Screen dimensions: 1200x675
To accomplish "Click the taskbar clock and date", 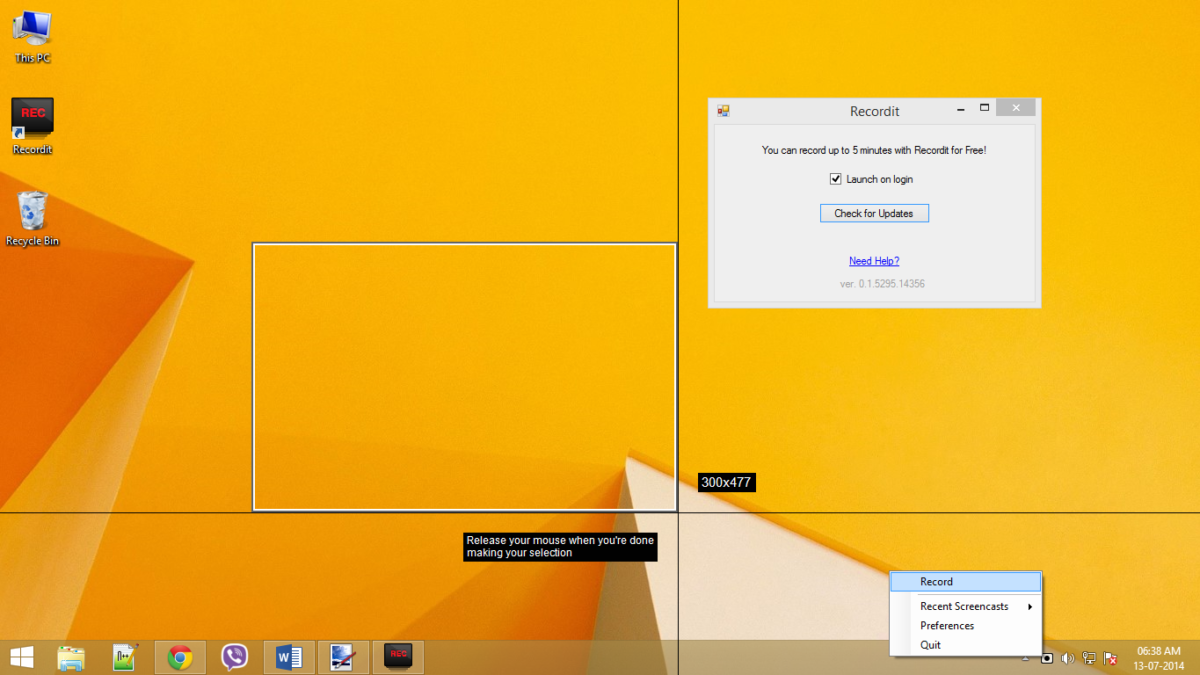I will click(1157, 657).
